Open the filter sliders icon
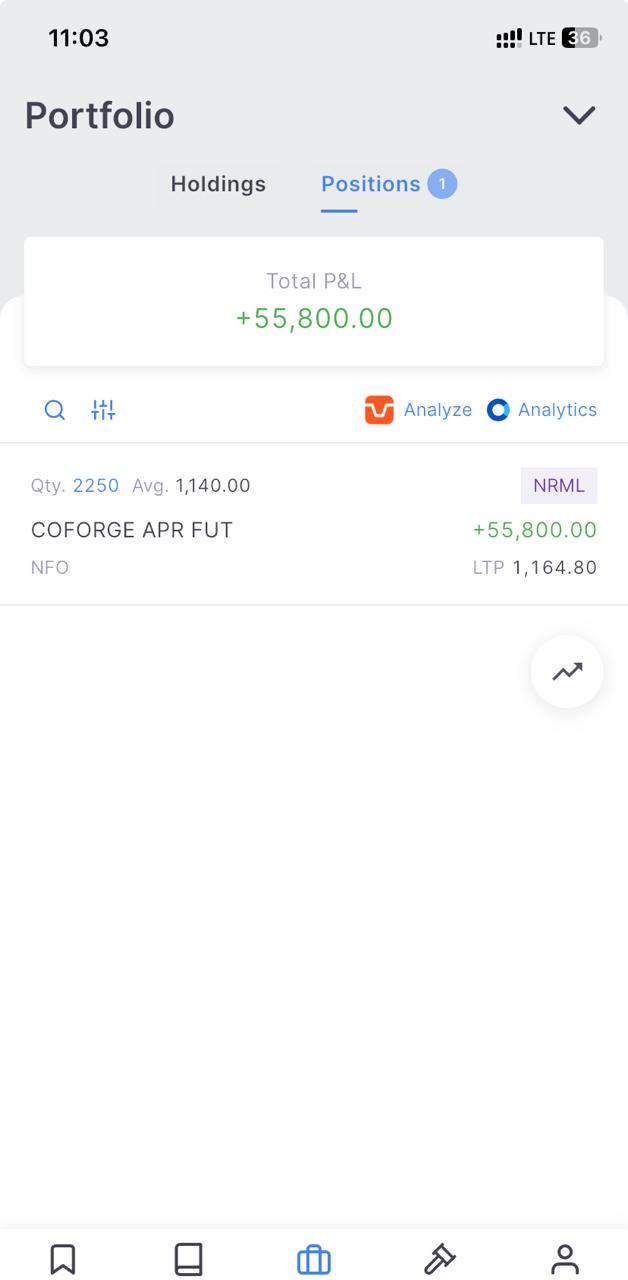Viewport: 628px width, 1280px height. 103,410
